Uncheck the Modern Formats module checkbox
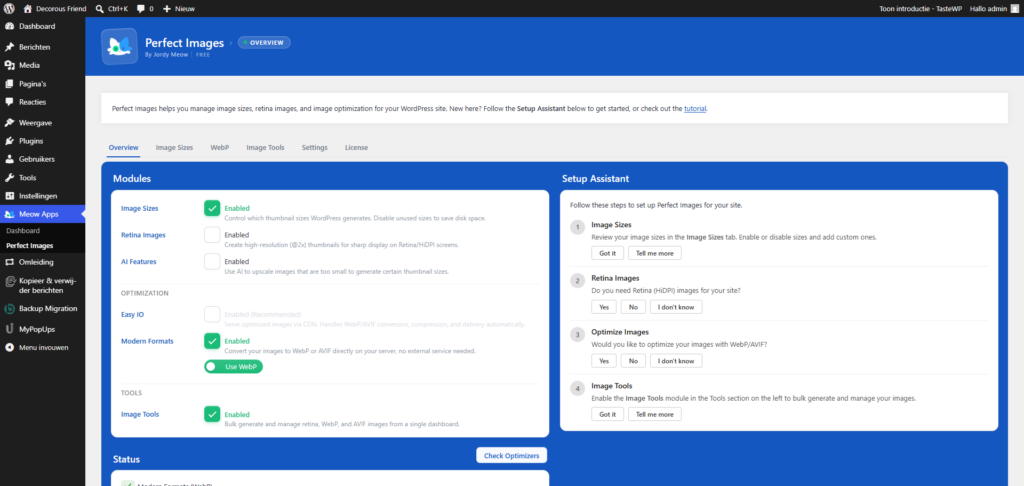 [212, 342]
